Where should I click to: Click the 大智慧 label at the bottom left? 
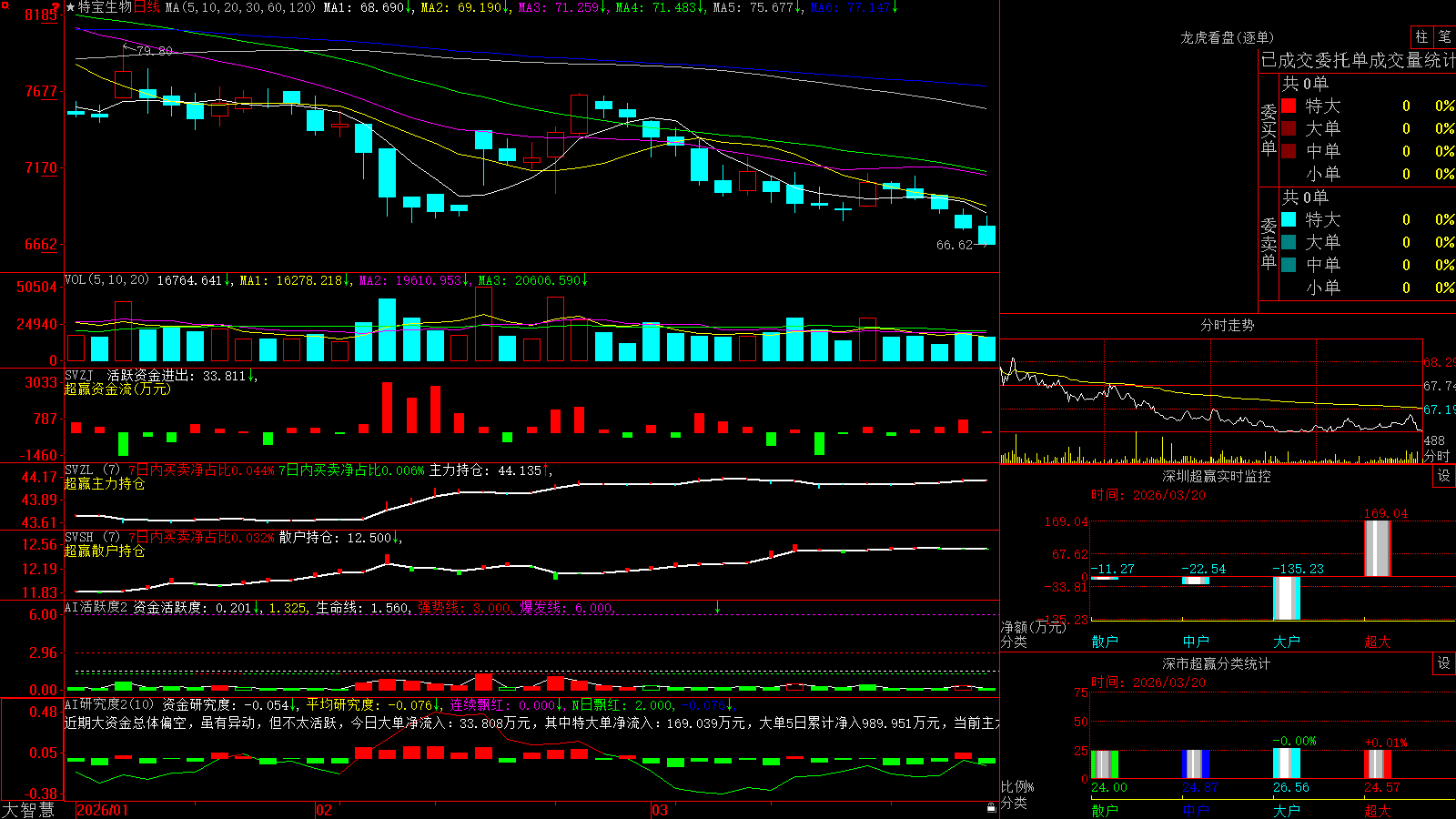point(28,810)
